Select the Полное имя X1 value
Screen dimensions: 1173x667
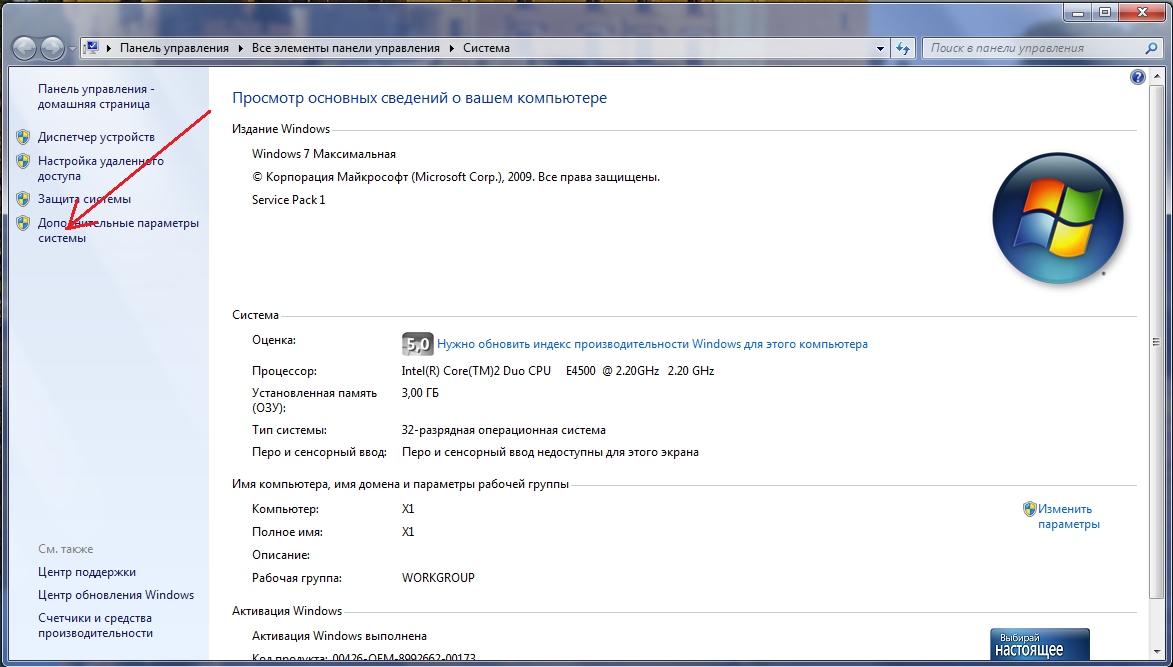click(408, 532)
